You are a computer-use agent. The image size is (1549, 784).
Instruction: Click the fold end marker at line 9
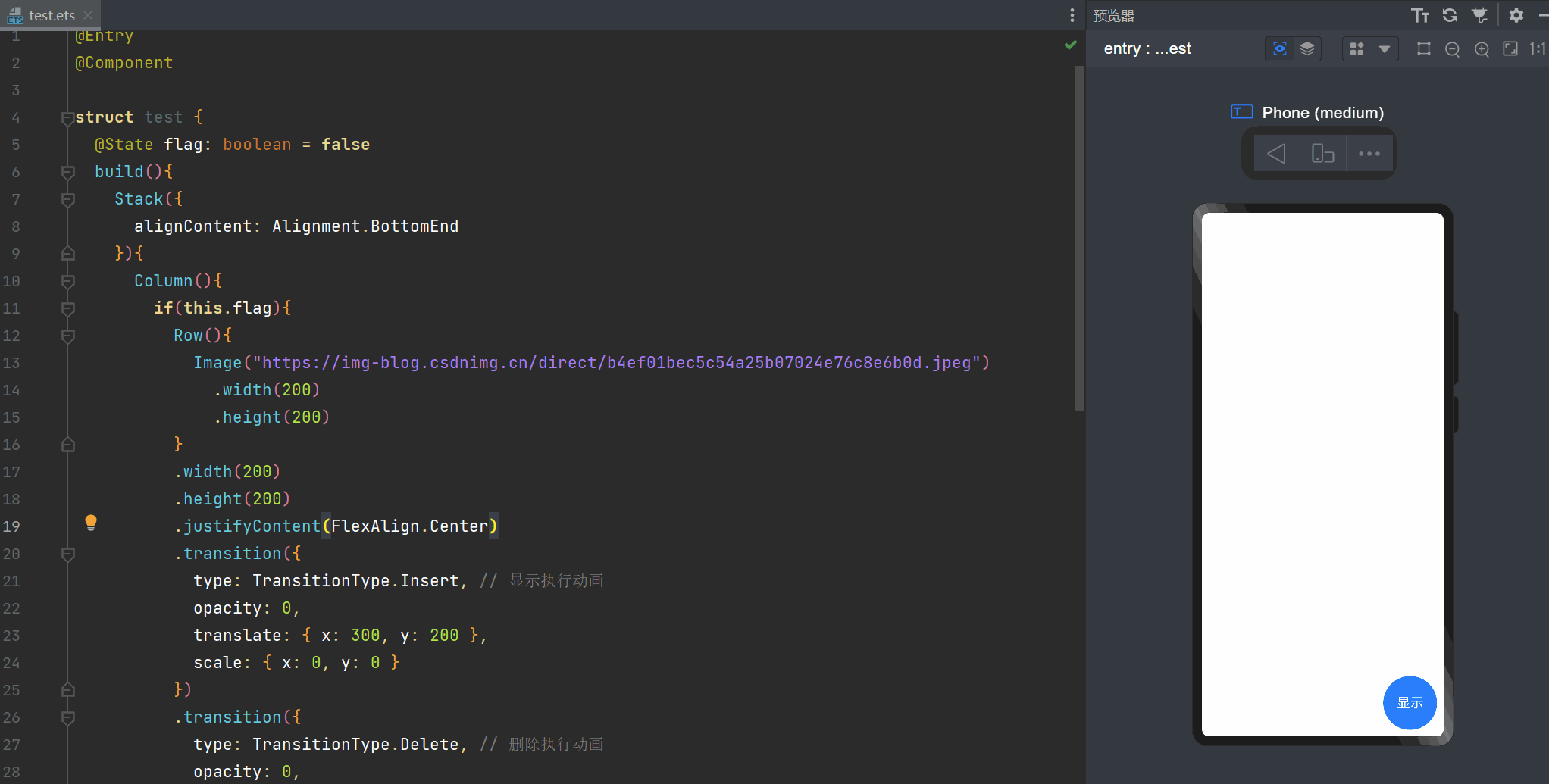67,254
